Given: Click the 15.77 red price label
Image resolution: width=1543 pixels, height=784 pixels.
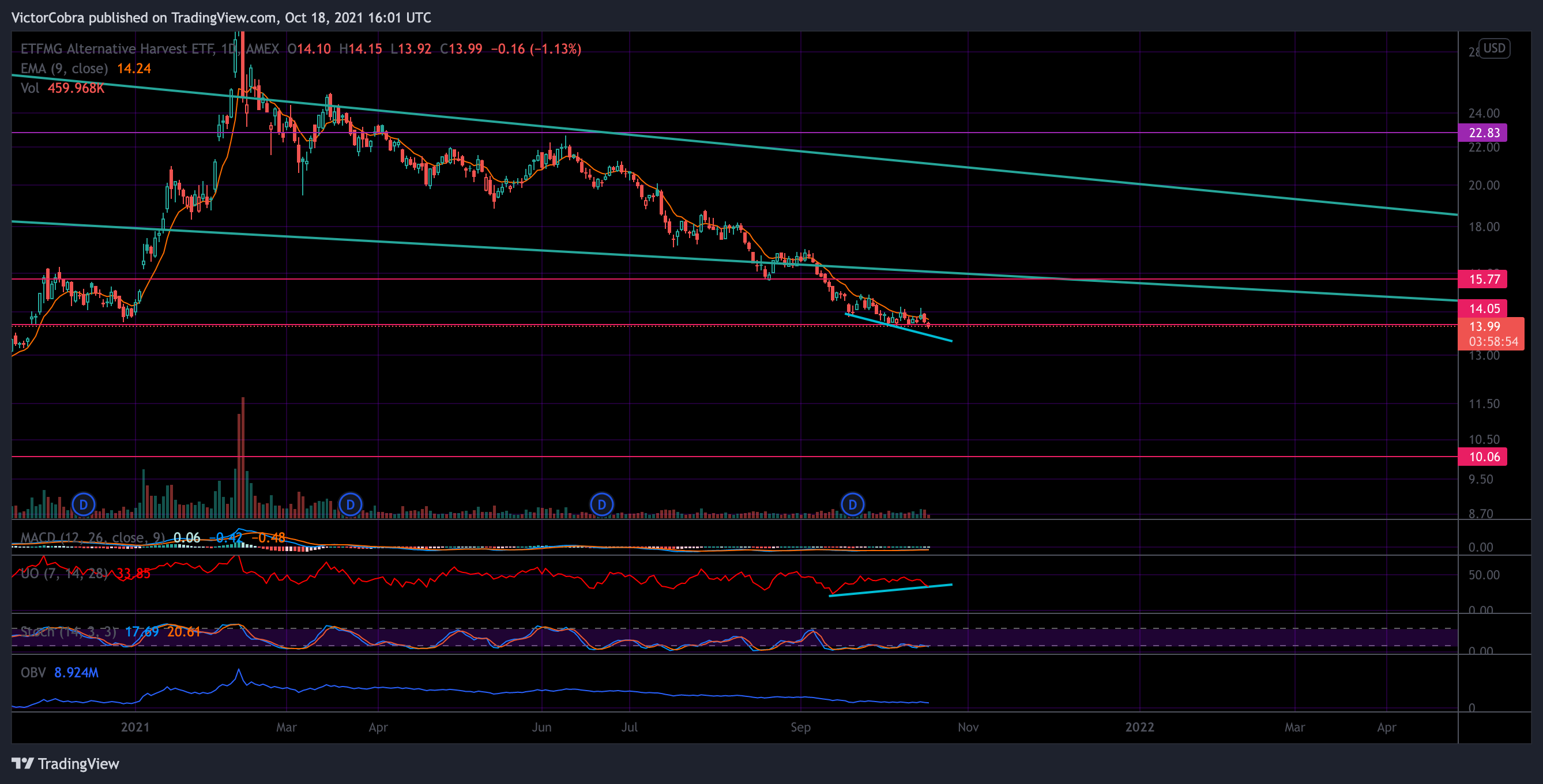Looking at the screenshot, I should [x=1482, y=279].
